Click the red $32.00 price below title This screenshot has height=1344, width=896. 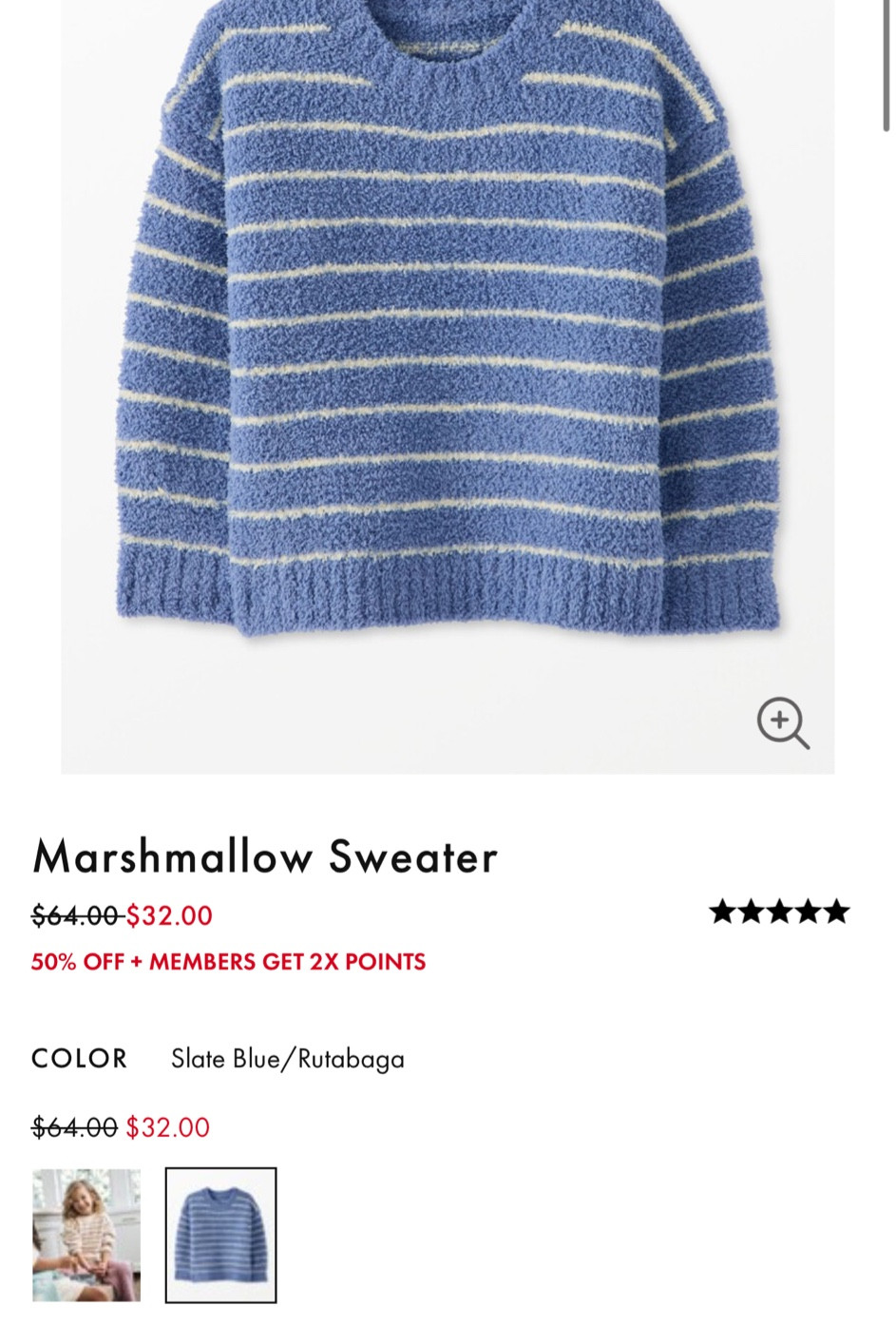pyautogui.click(x=169, y=915)
